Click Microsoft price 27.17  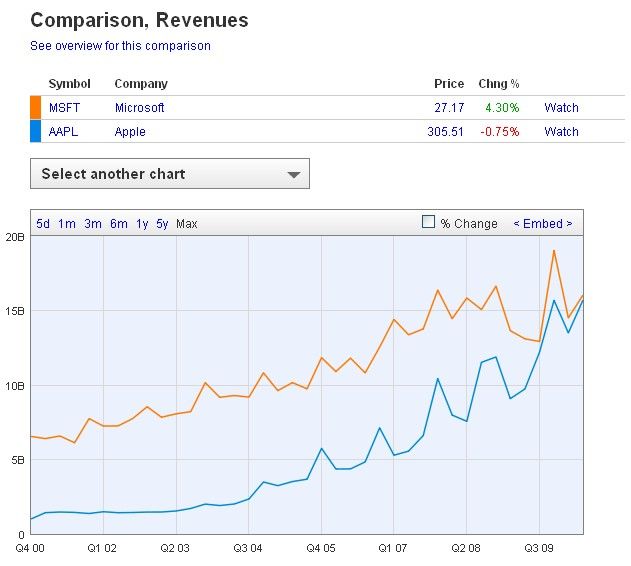point(449,107)
